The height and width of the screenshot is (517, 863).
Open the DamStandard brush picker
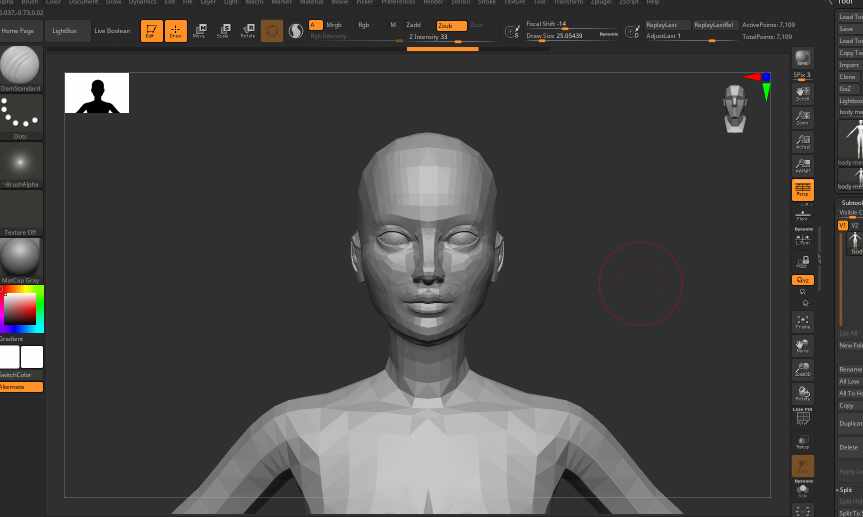21,69
